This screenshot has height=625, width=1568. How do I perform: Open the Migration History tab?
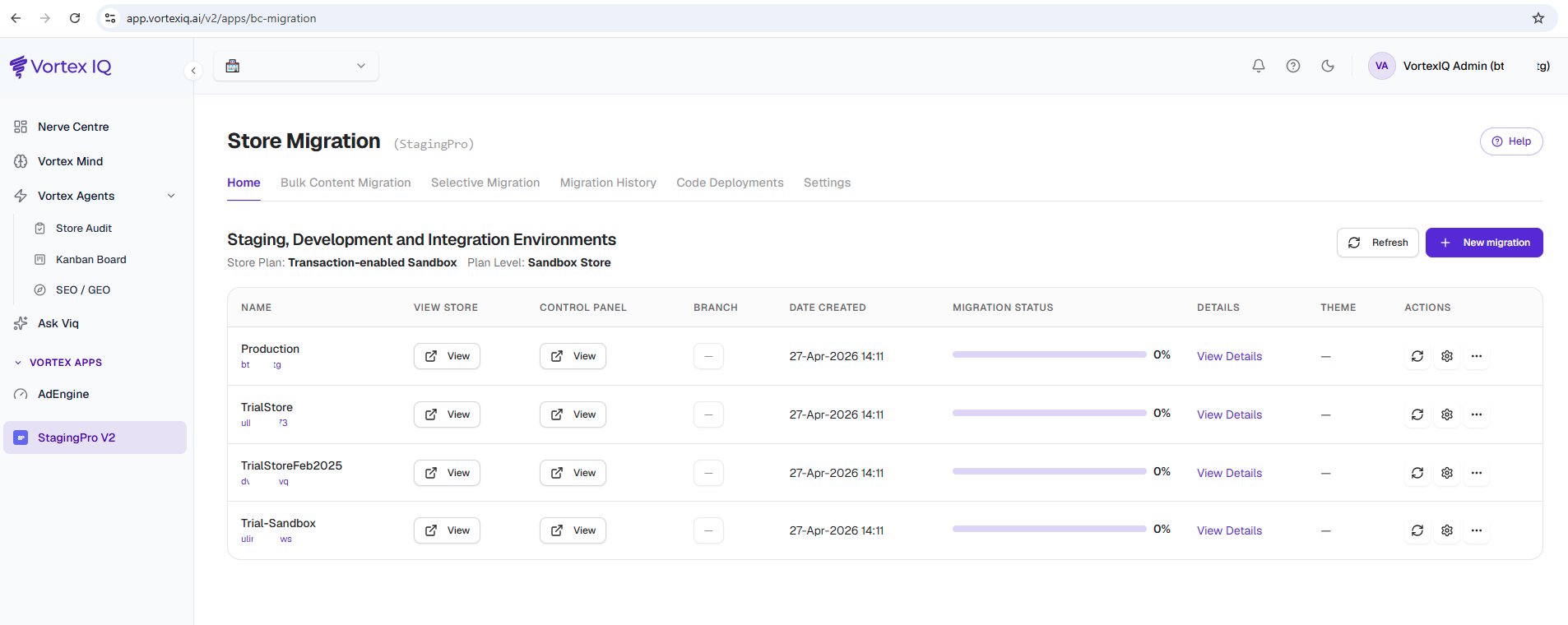[608, 183]
